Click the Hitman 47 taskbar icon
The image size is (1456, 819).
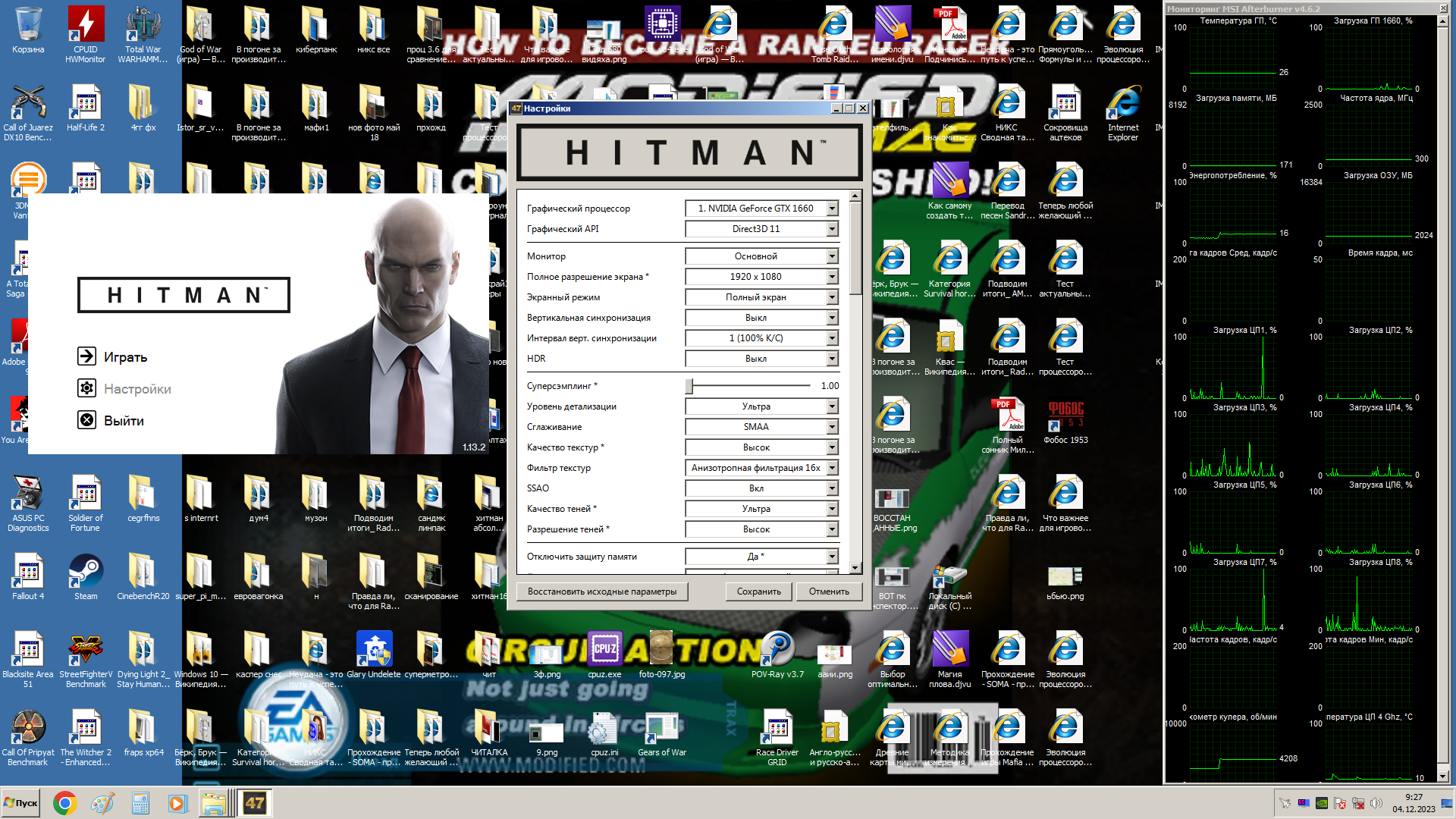(x=255, y=803)
